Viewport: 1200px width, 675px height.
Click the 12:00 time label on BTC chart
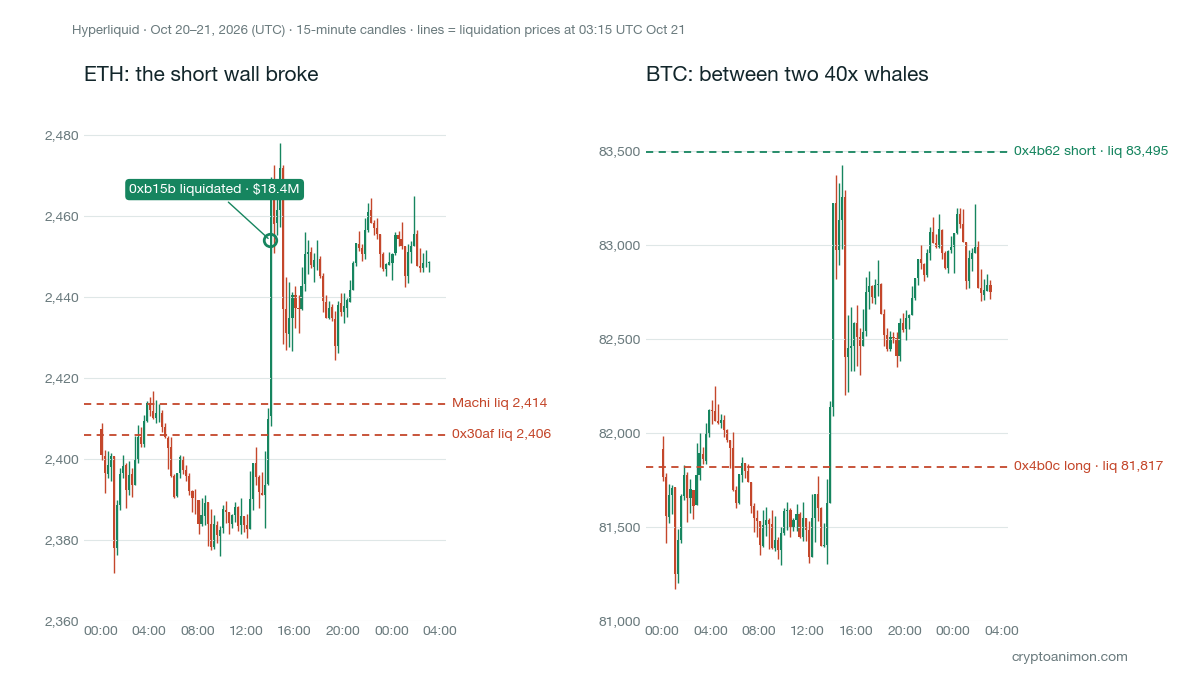click(807, 631)
